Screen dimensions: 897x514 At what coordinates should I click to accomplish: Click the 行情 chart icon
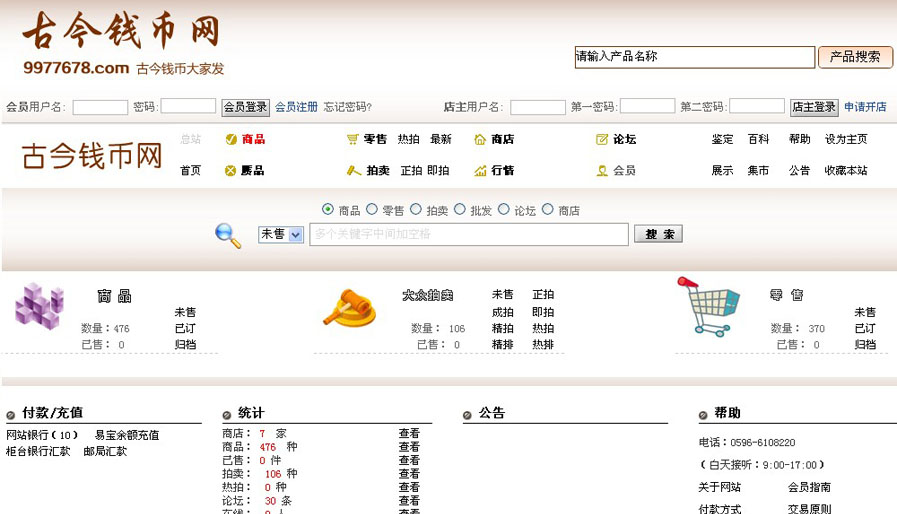pos(480,171)
